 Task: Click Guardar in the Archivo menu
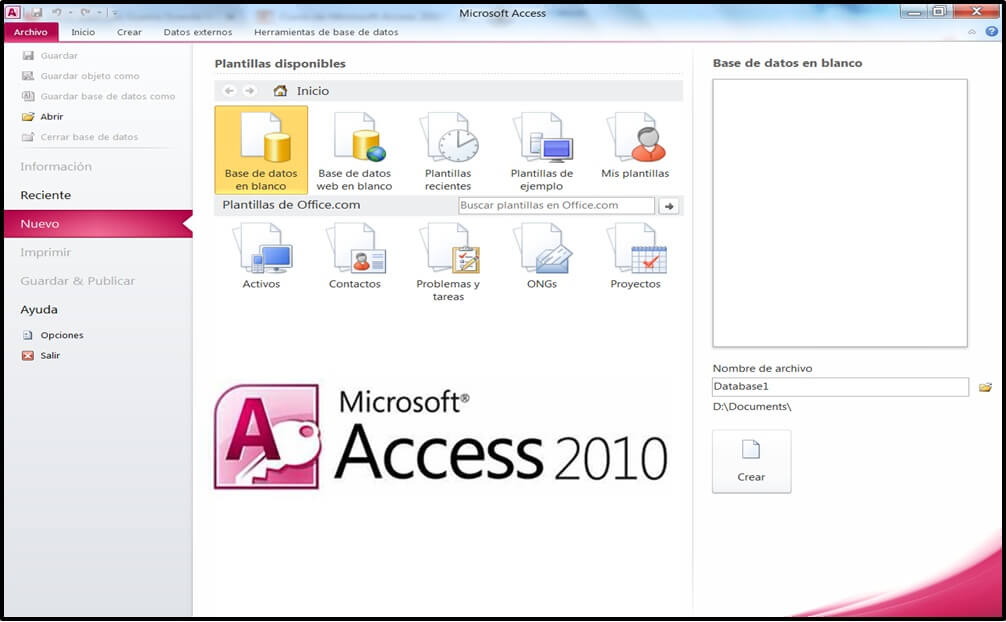pos(50,56)
